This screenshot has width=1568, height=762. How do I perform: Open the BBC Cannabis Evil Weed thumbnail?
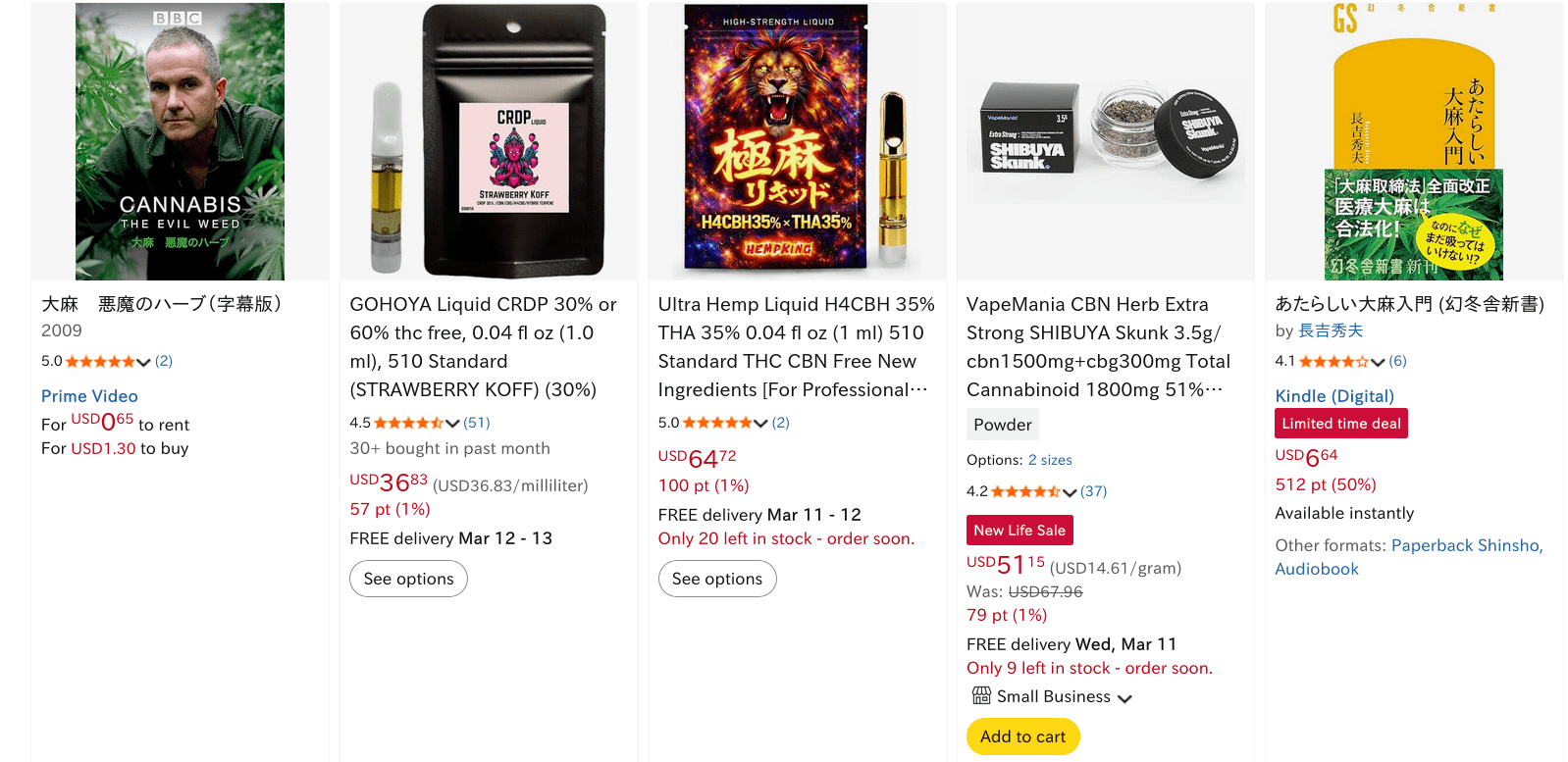pos(180,141)
